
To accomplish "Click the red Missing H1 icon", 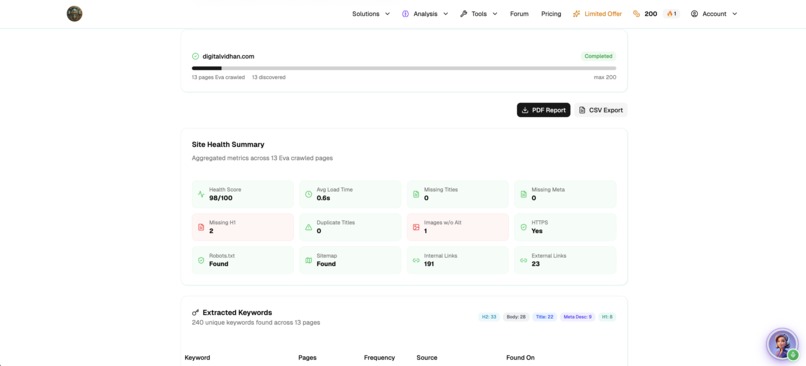I will pyautogui.click(x=201, y=227).
